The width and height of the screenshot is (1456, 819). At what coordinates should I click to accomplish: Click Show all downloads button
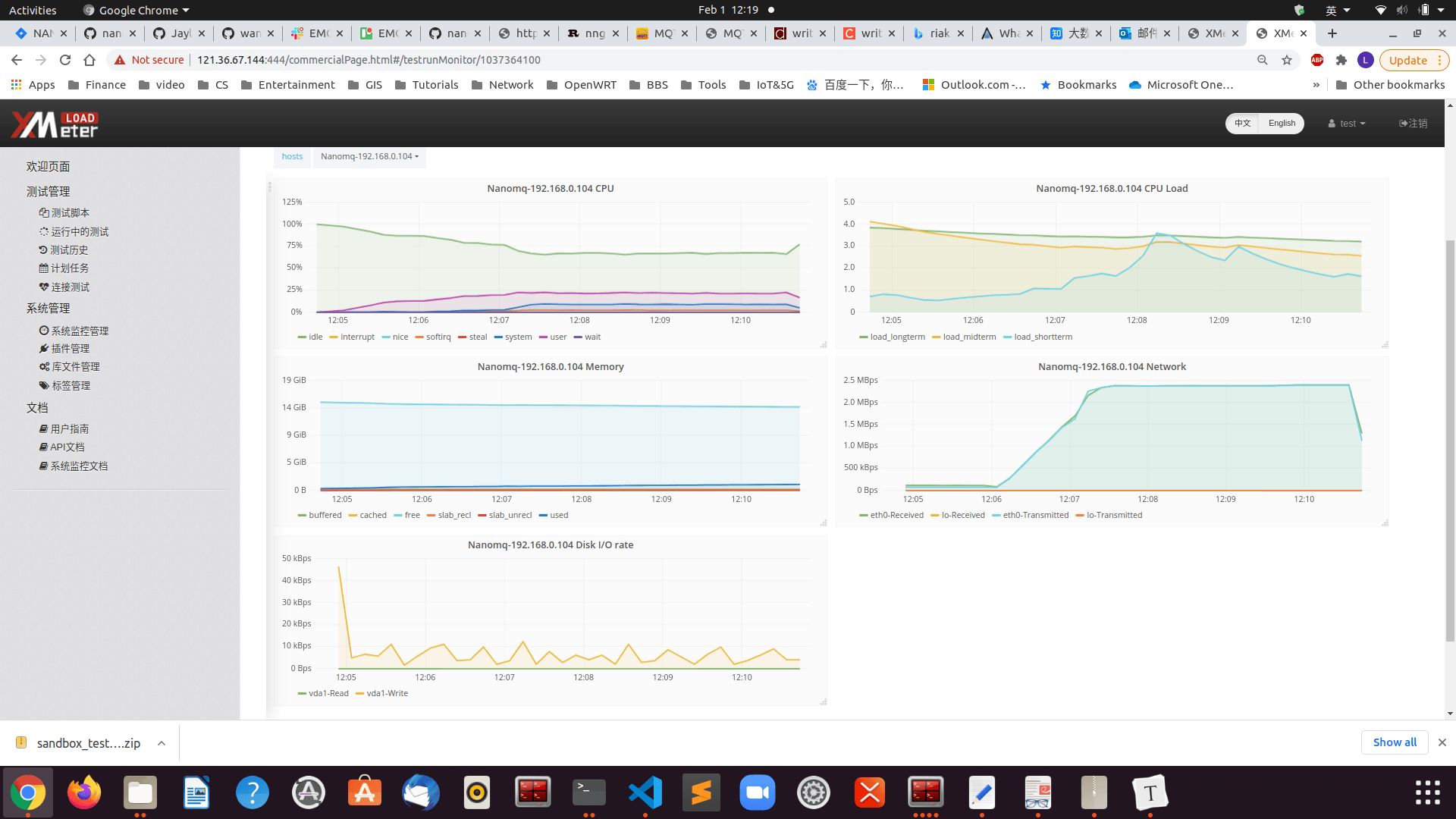(x=1394, y=742)
